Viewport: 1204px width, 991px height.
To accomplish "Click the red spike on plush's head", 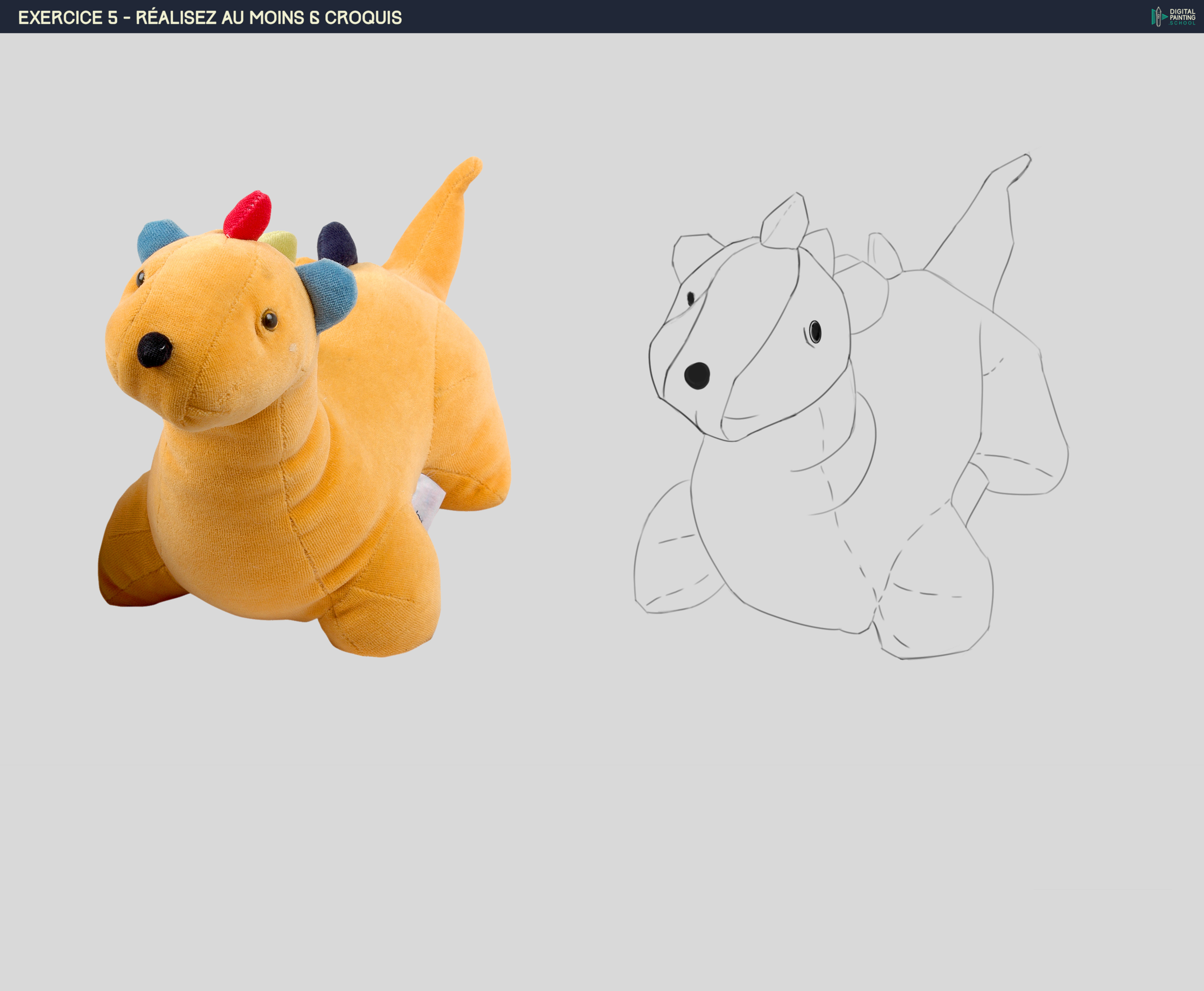I will (247, 216).
